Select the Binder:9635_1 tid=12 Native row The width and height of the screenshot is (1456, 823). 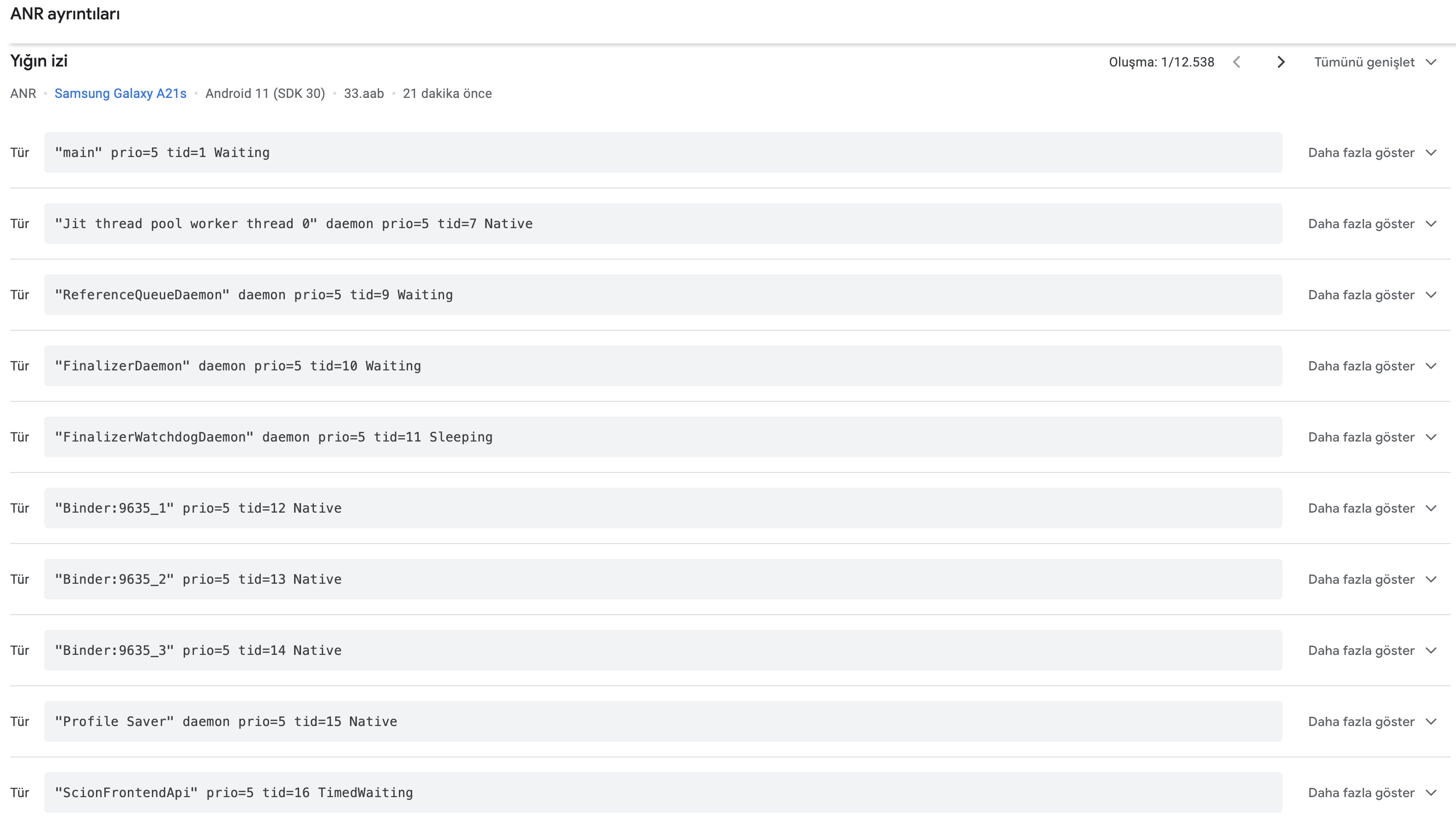pyautogui.click(x=663, y=508)
